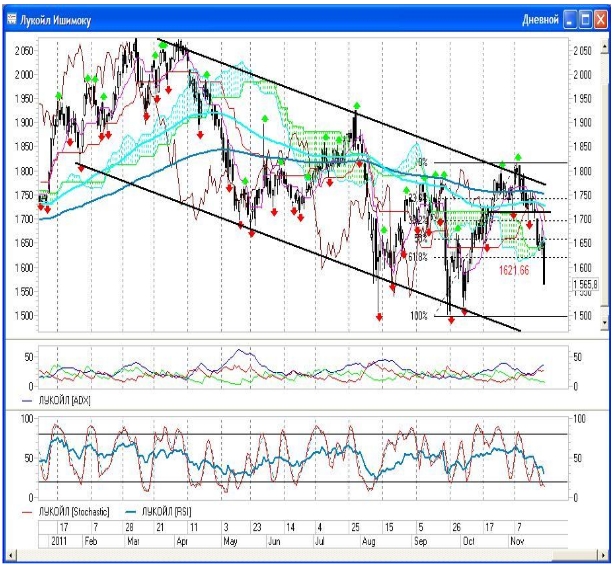Click the Sep month label on timeline
The height and width of the screenshot is (566, 613).
pyautogui.click(x=420, y=542)
